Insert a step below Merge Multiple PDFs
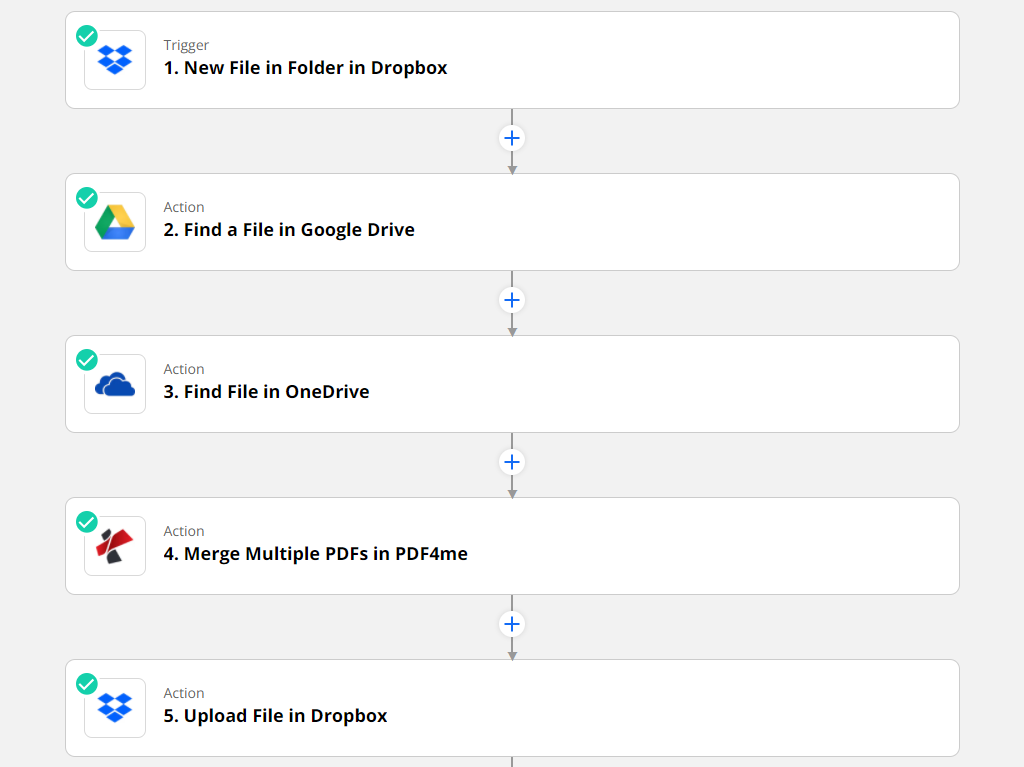The height and width of the screenshot is (767, 1024). [x=512, y=624]
